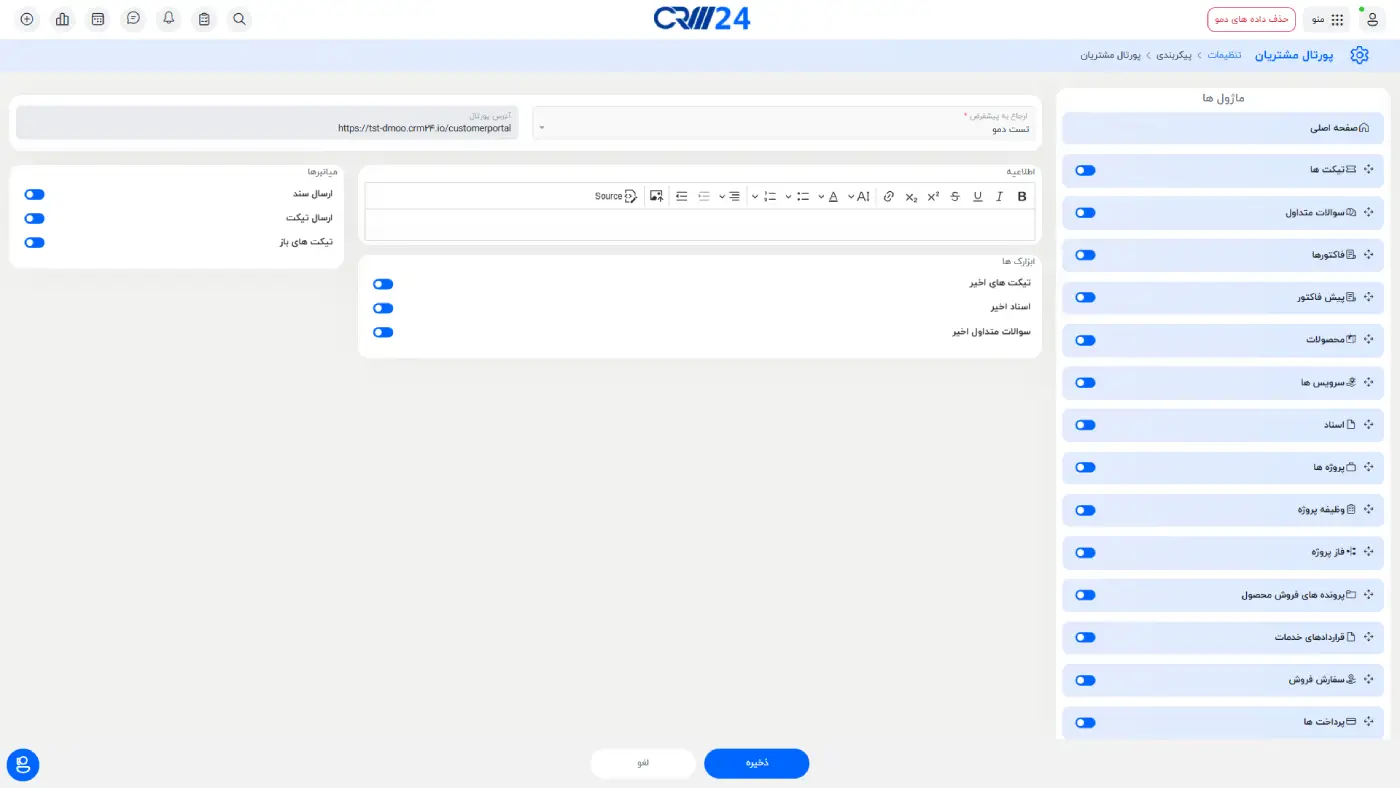The image size is (1400, 788).
Task: Click the chat messages icon
Action: click(x=133, y=19)
